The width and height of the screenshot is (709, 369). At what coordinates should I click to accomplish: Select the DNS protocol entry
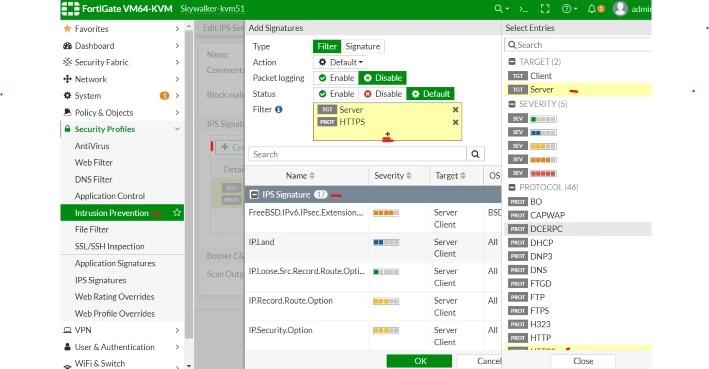pyautogui.click(x=577, y=270)
